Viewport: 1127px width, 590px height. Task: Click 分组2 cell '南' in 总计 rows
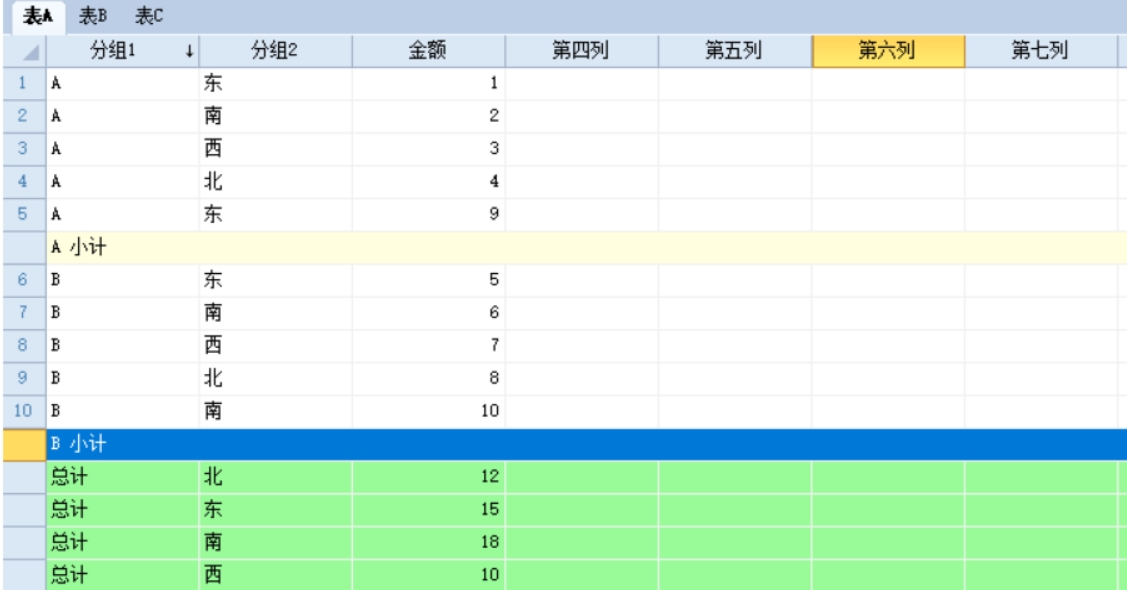coord(275,542)
